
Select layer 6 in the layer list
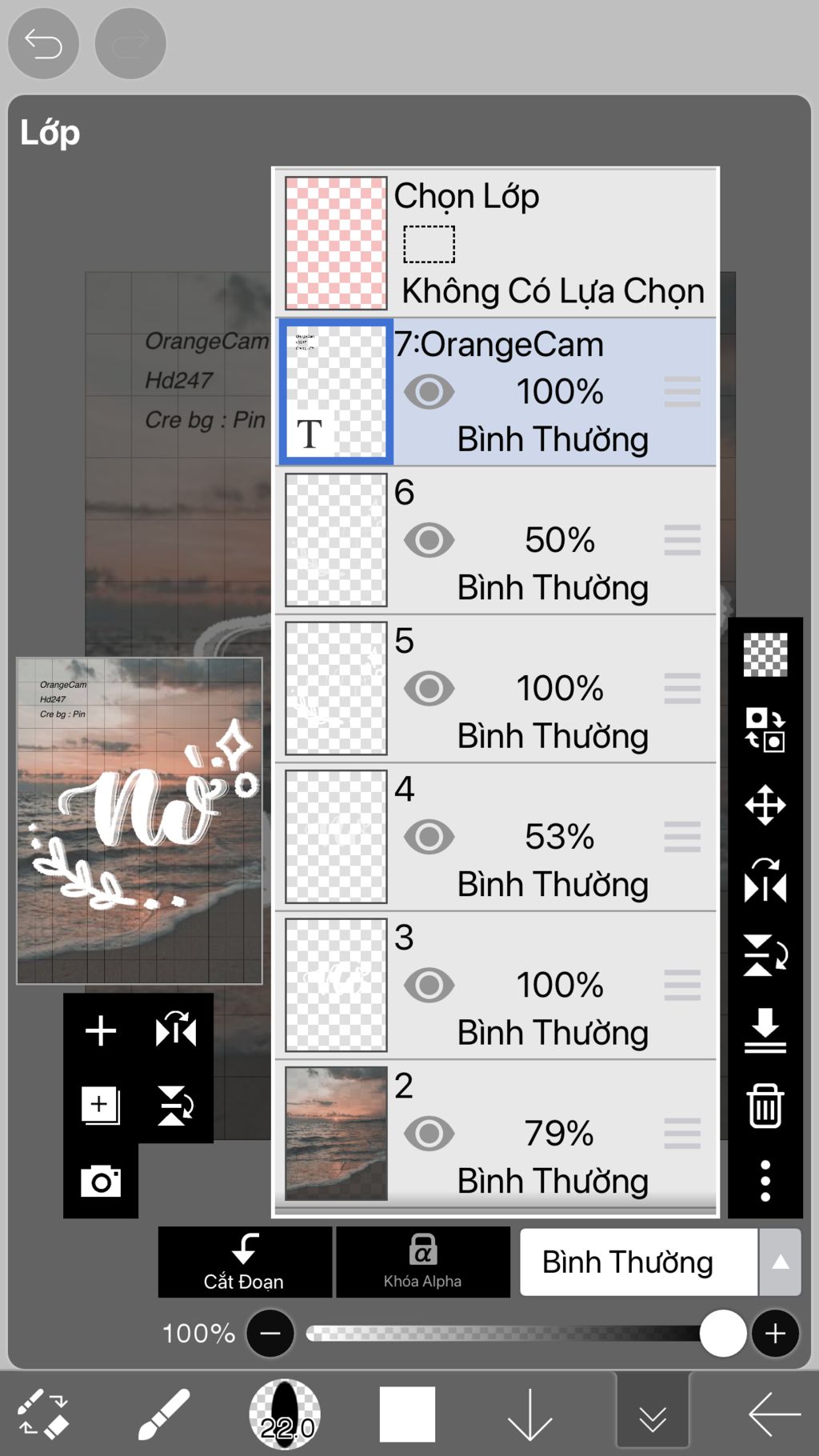496,541
